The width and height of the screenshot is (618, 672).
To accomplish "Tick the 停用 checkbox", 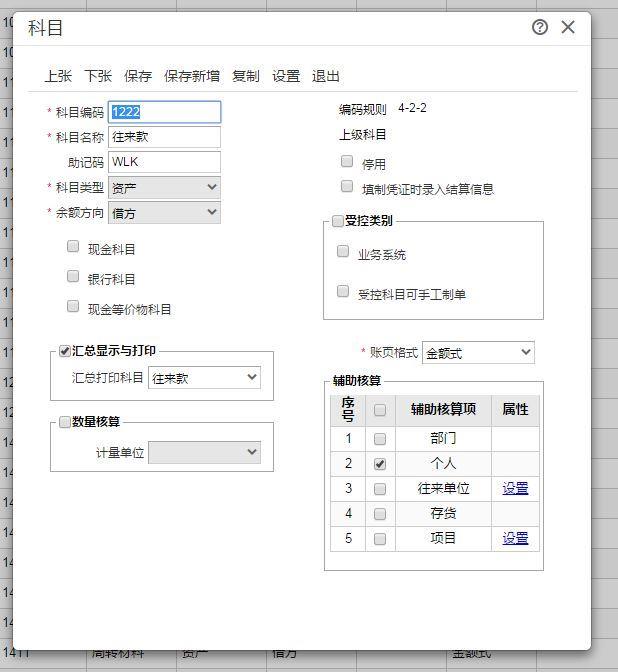I will (347, 161).
